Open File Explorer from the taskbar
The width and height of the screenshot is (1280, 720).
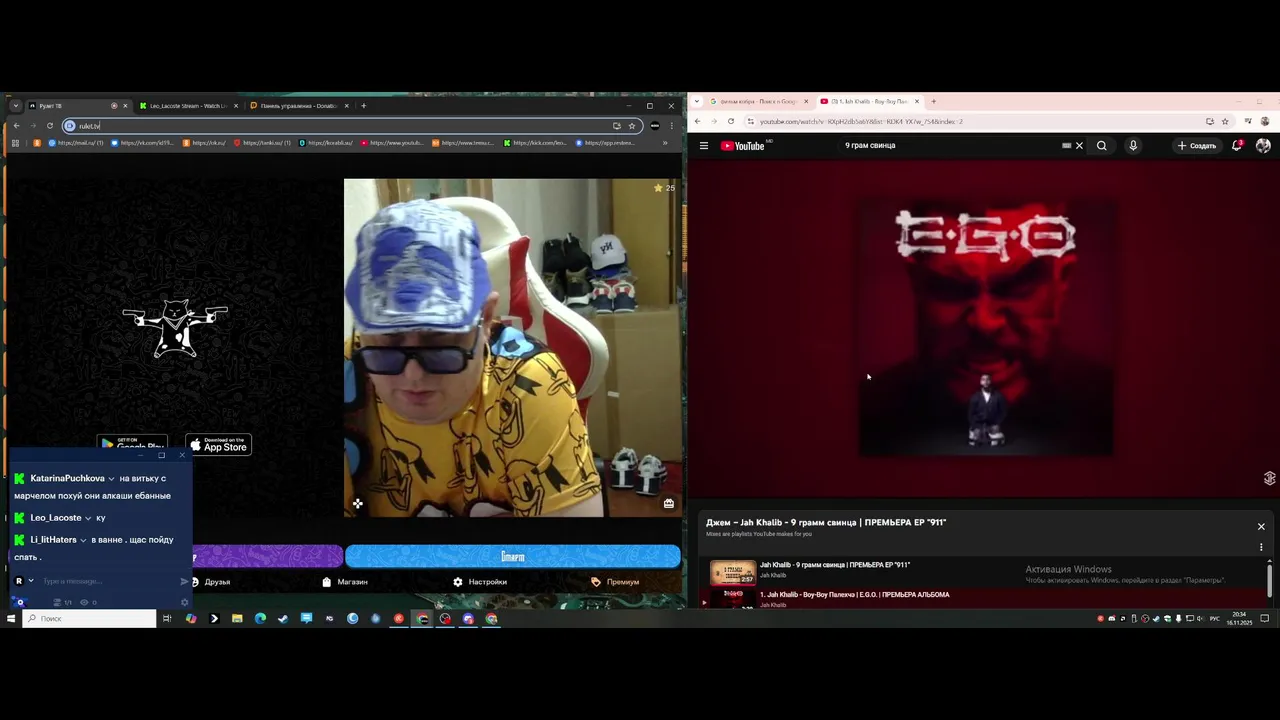point(237,619)
